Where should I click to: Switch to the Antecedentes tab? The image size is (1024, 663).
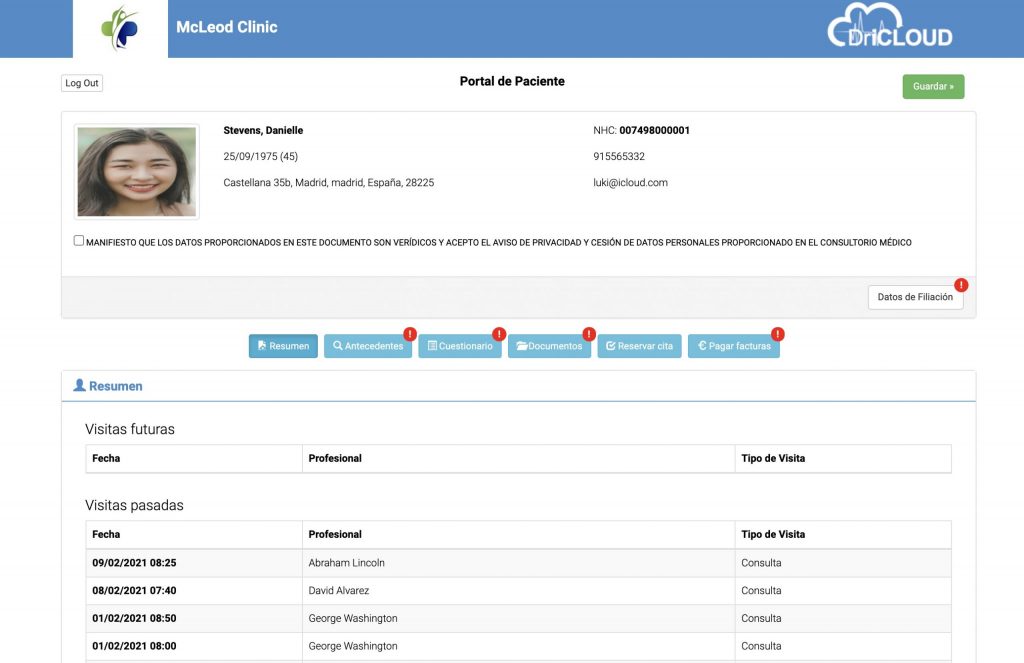[x=367, y=346]
